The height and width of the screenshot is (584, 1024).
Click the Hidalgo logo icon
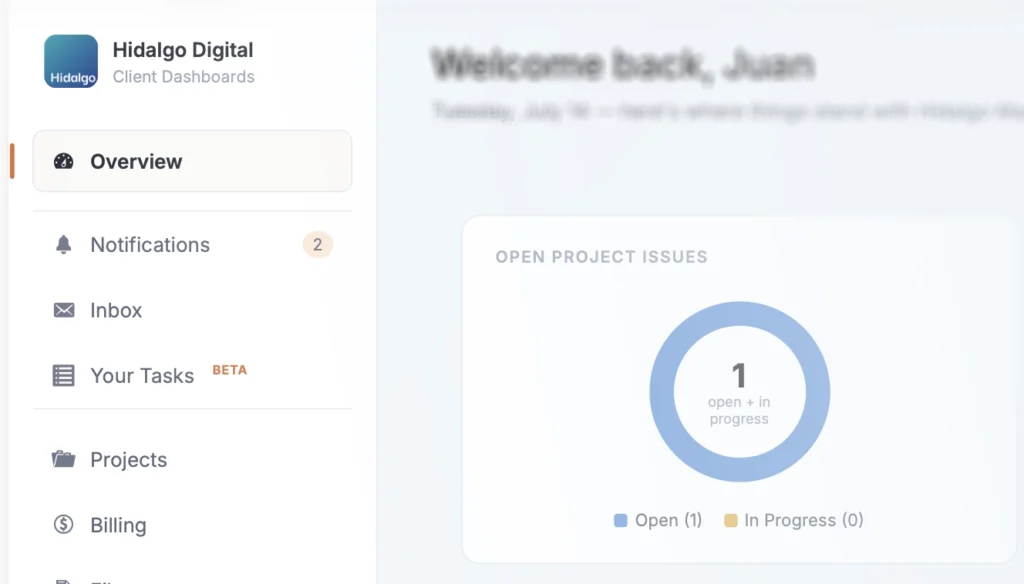(x=71, y=61)
